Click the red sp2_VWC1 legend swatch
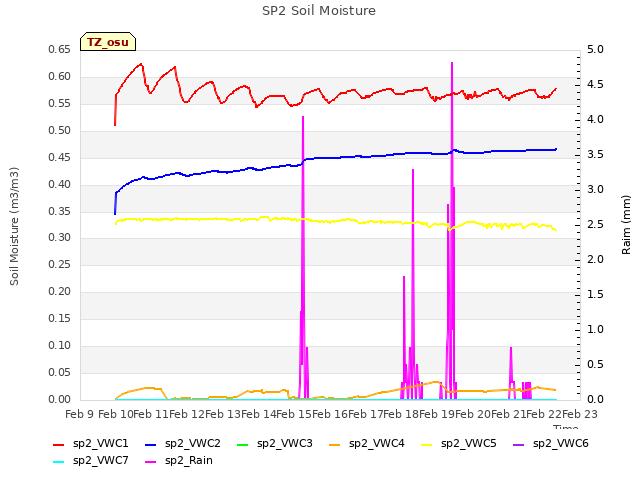Screen dimensions: 640x480 coord(59,445)
